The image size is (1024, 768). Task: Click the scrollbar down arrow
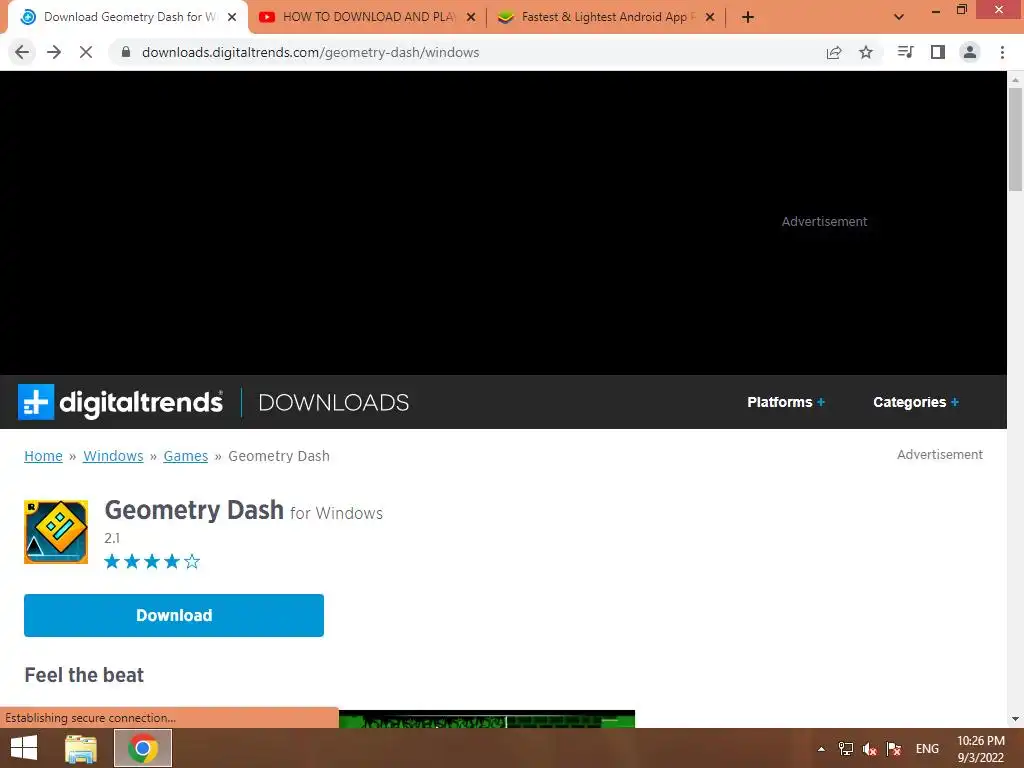[1015, 720]
